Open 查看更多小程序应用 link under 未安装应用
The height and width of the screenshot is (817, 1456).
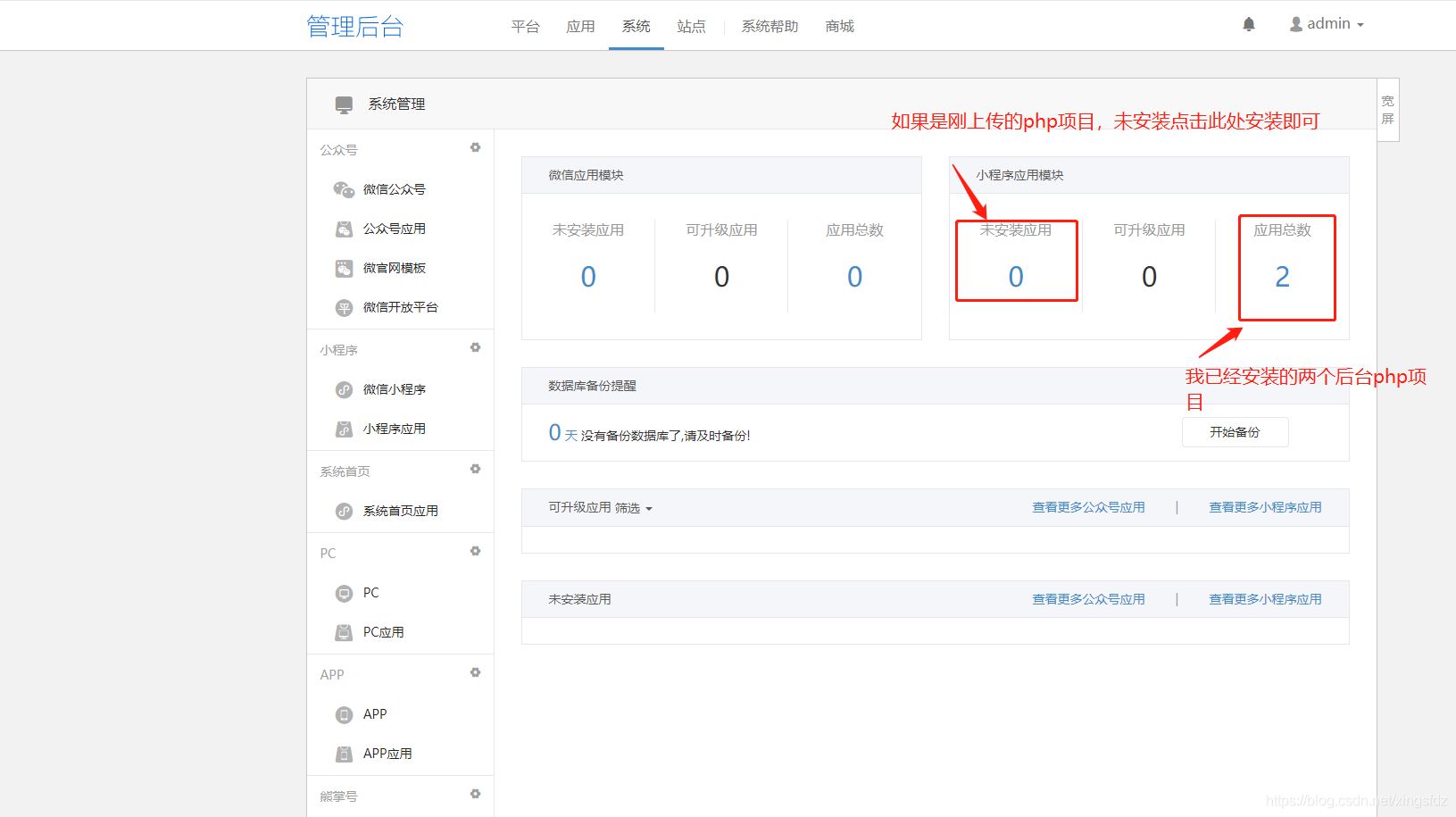[x=1265, y=599]
